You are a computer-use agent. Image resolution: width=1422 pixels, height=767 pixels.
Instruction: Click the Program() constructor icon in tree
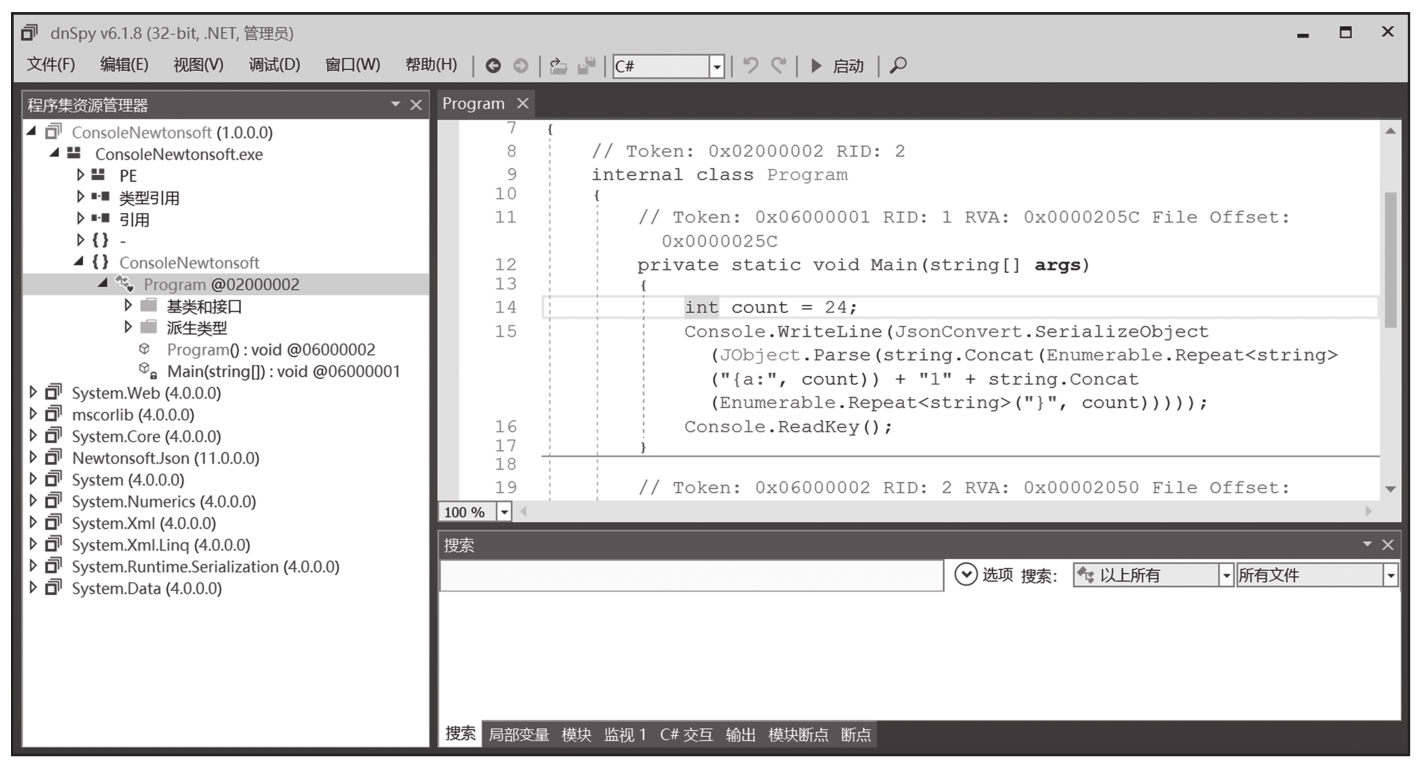tap(144, 349)
